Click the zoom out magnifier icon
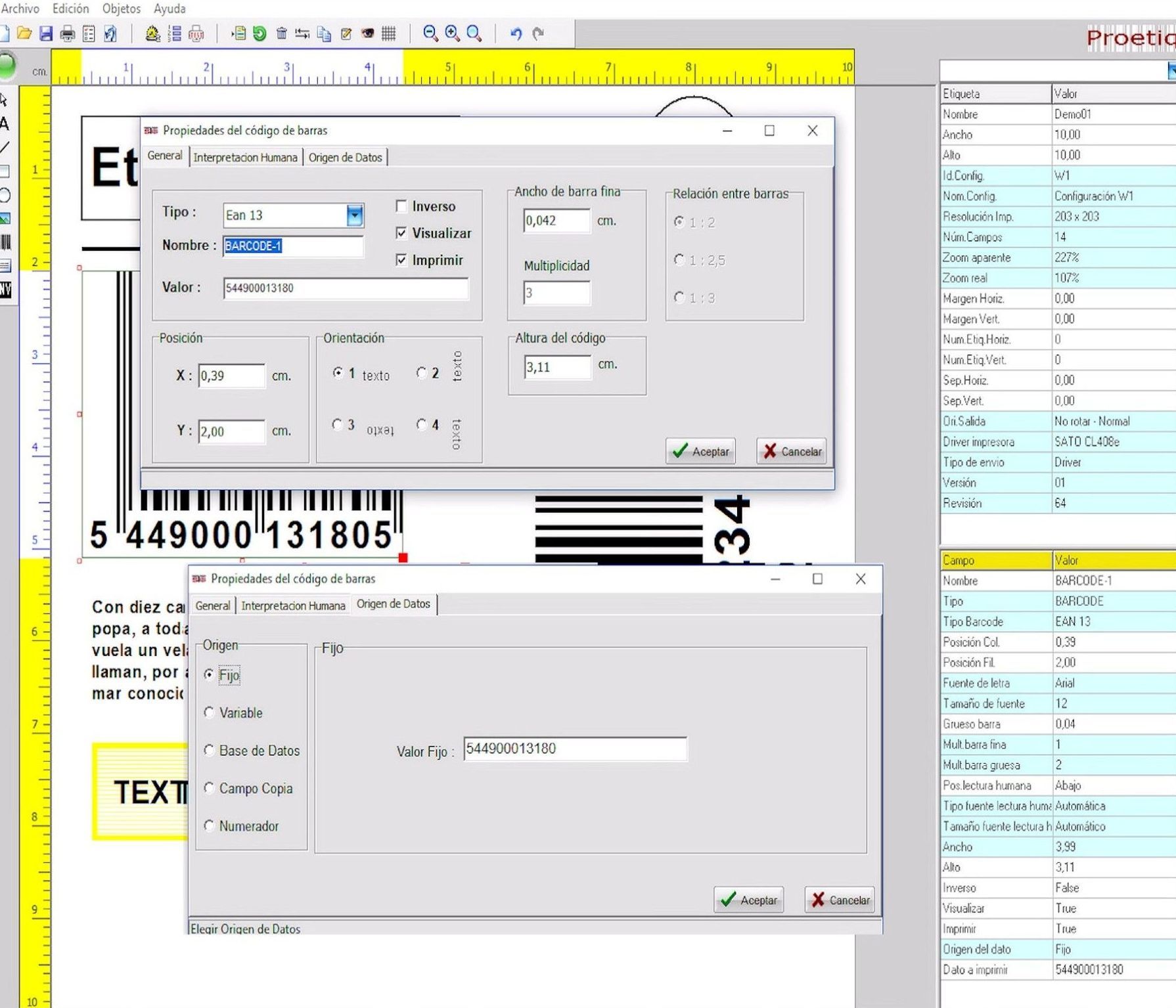The image size is (1176, 1008). 430,33
